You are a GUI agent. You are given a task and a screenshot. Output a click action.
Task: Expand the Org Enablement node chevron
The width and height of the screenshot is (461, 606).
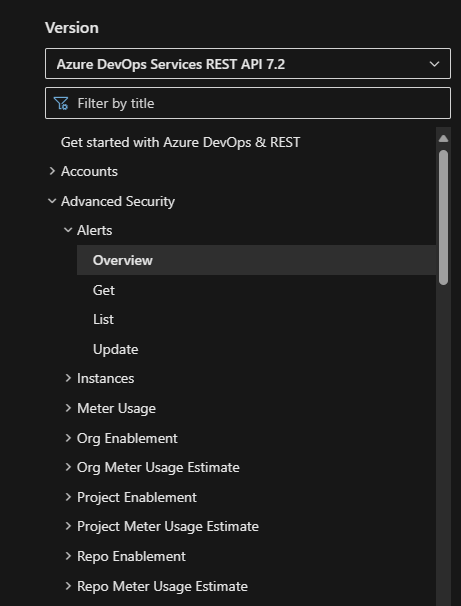(x=68, y=438)
